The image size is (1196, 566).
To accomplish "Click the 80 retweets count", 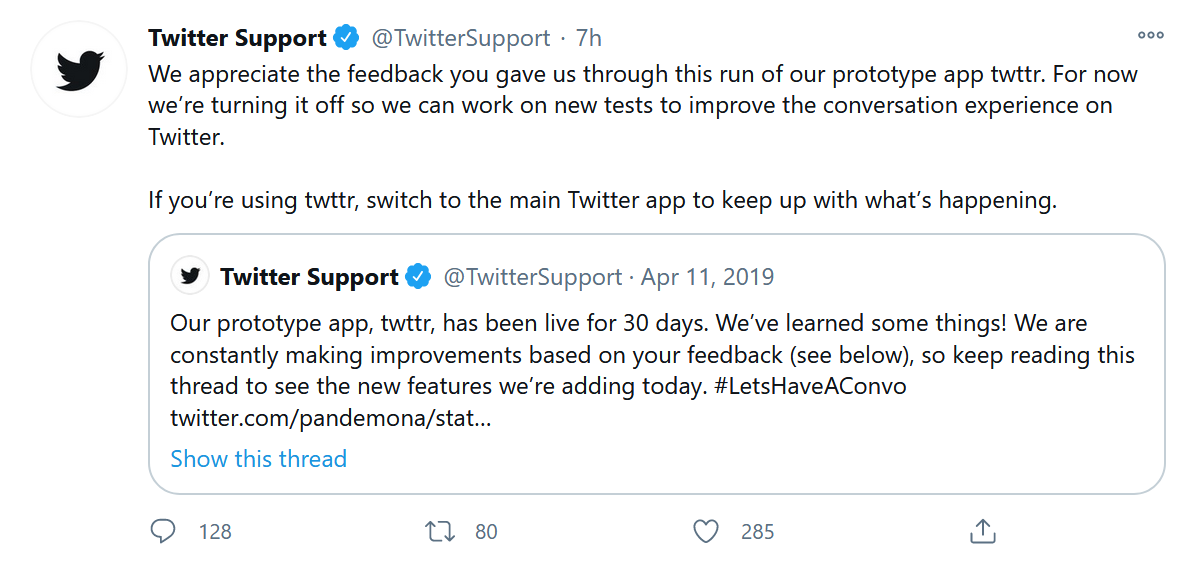I will pos(486,532).
